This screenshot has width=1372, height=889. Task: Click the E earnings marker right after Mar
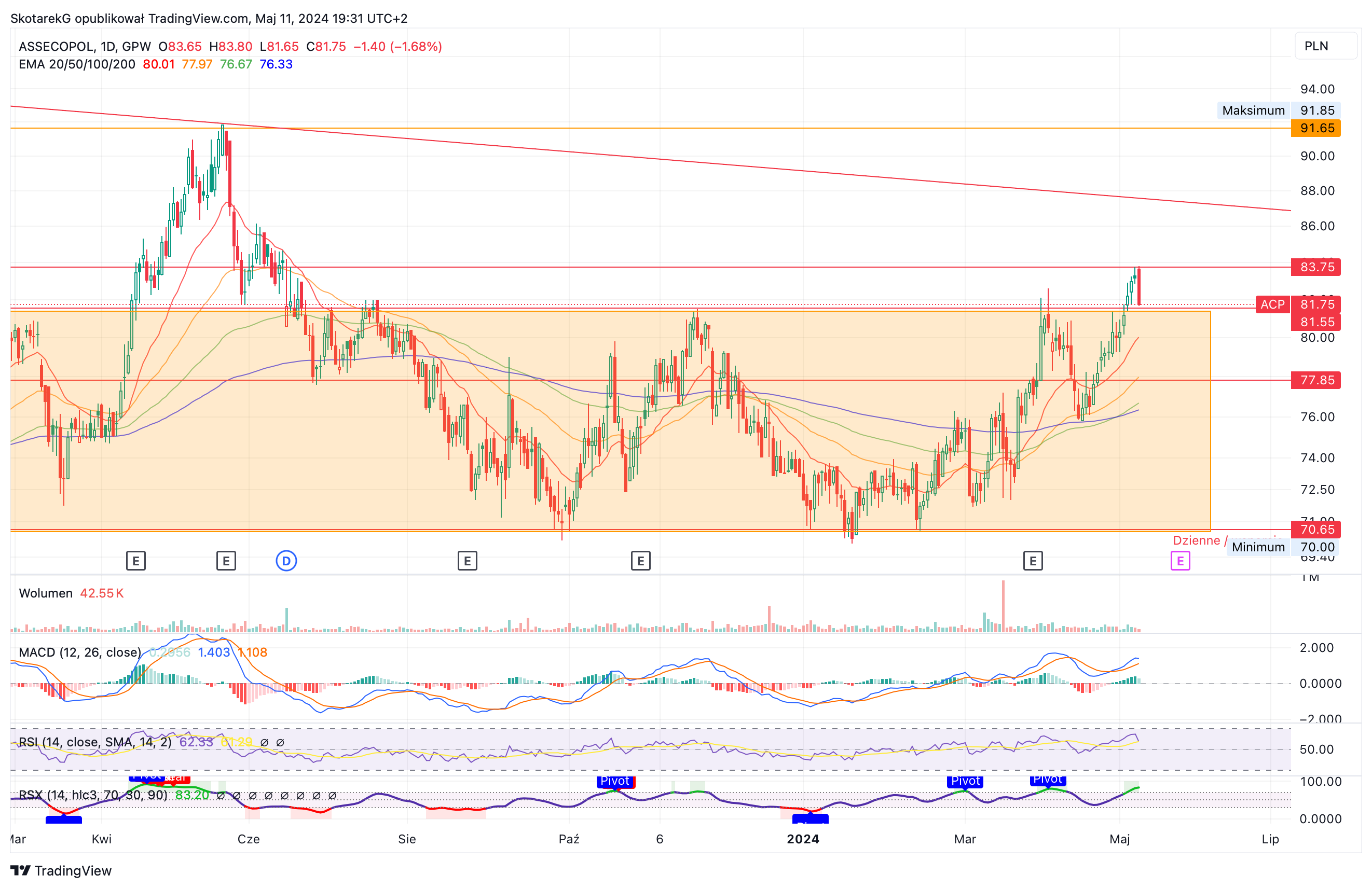click(x=1033, y=561)
